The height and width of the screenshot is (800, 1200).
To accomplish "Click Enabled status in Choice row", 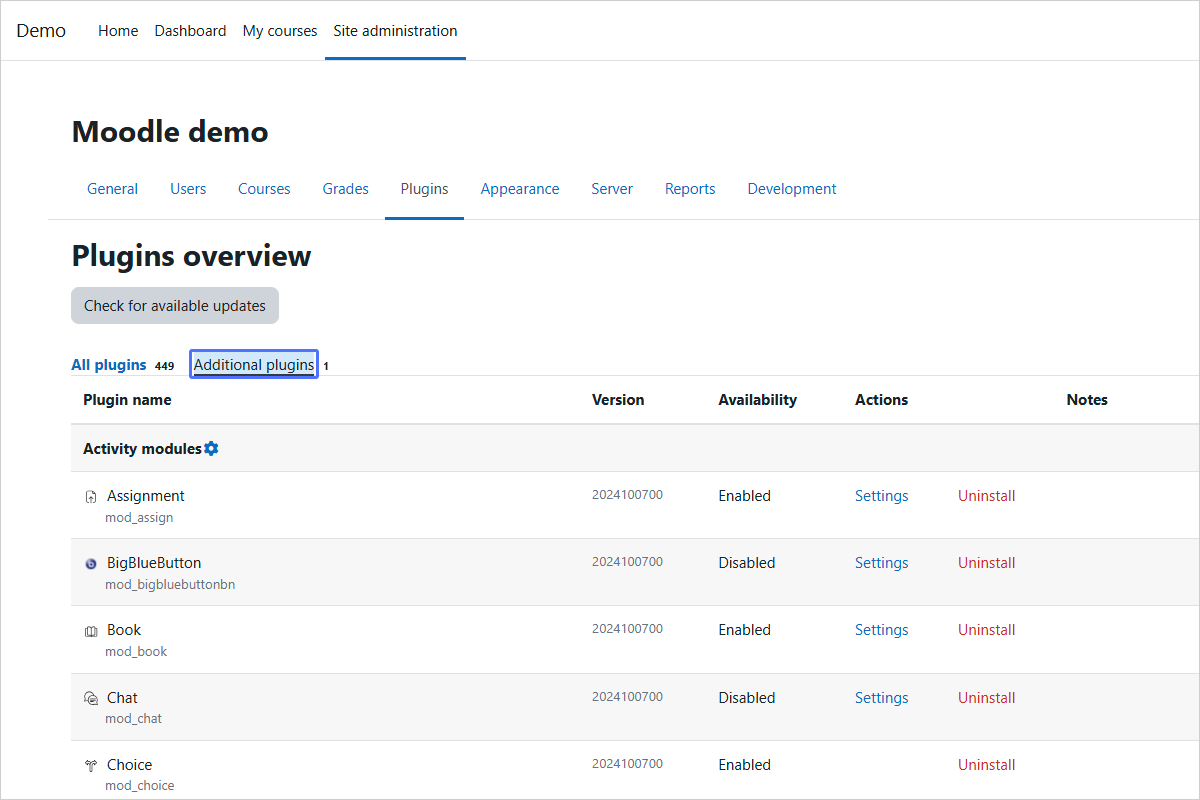I will click(744, 765).
